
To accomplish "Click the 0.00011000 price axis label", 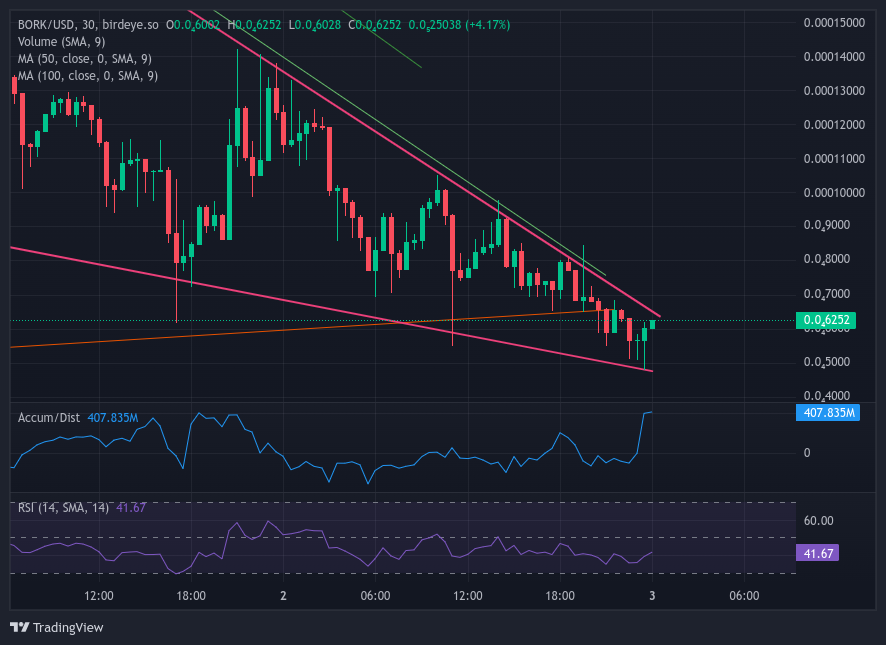I will [834, 158].
